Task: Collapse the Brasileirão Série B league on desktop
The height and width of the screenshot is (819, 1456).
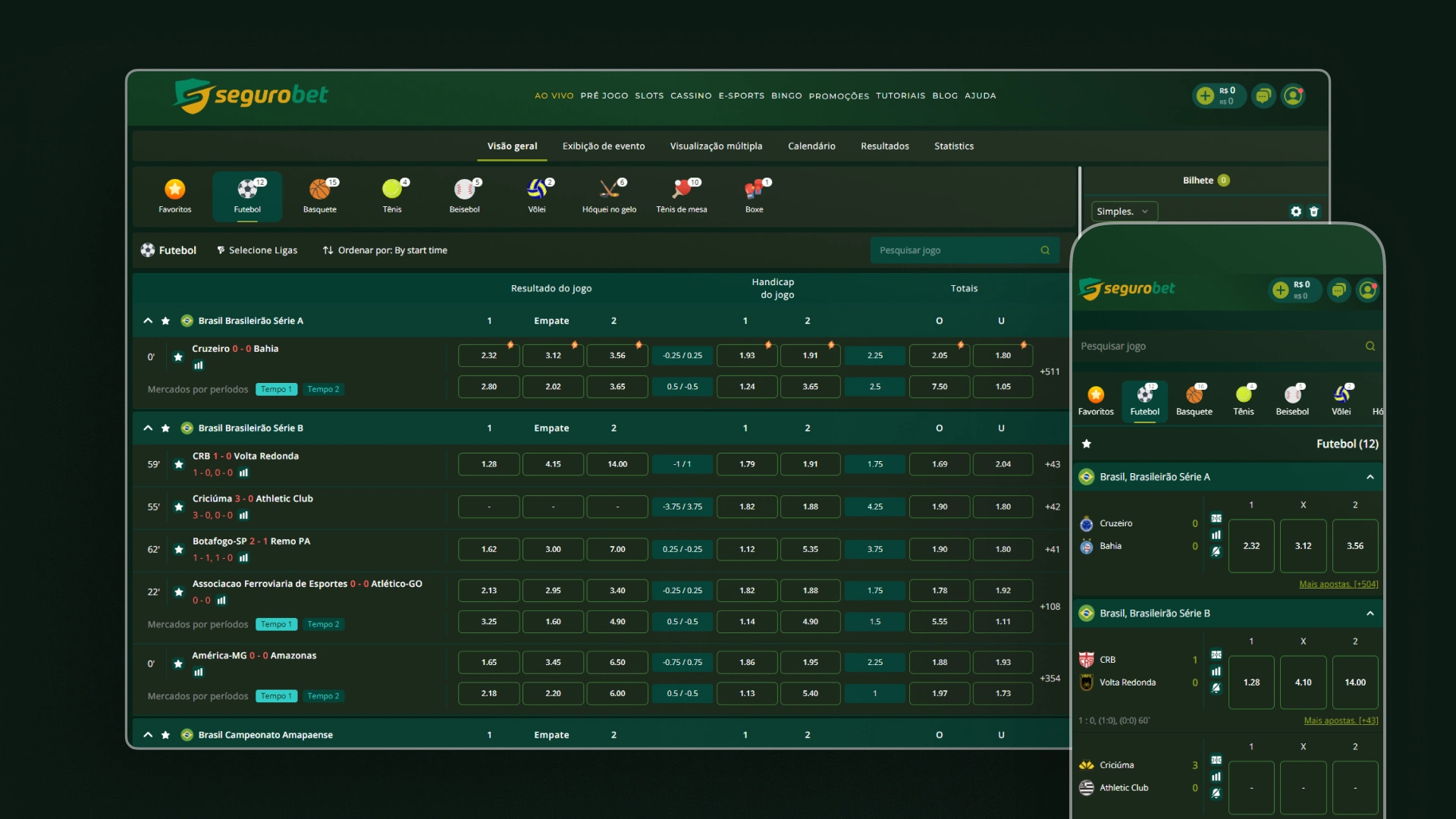Action: point(148,428)
